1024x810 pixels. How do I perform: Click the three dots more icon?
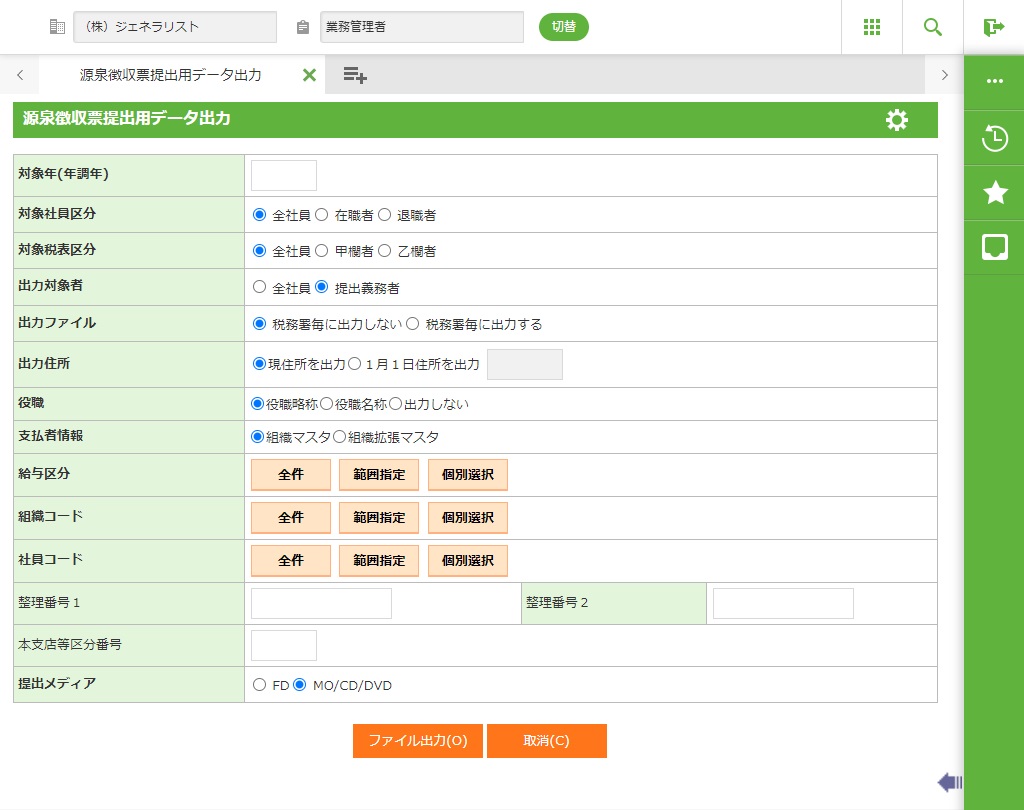point(994,82)
